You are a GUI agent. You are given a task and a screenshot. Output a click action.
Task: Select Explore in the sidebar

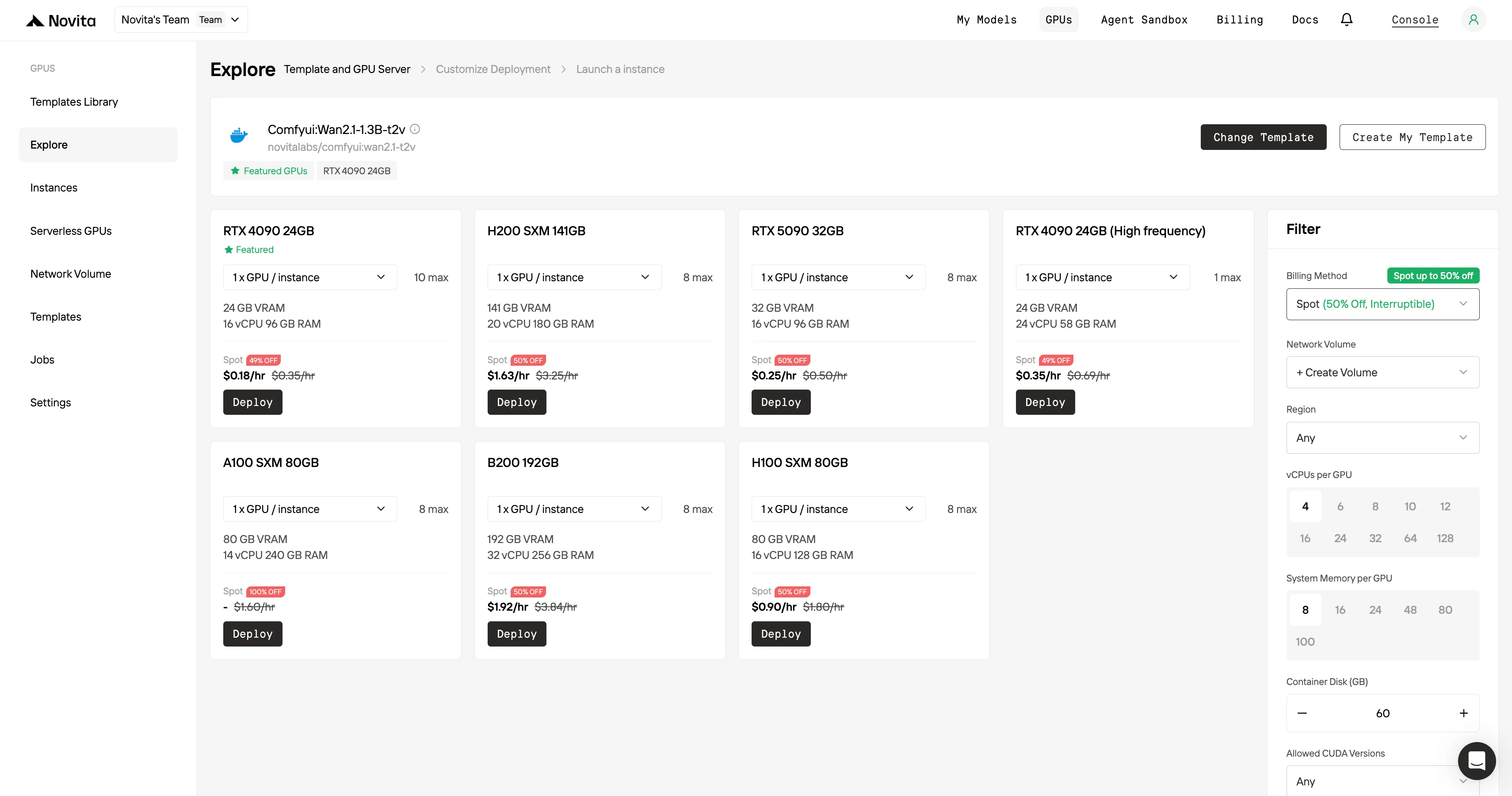click(x=98, y=145)
